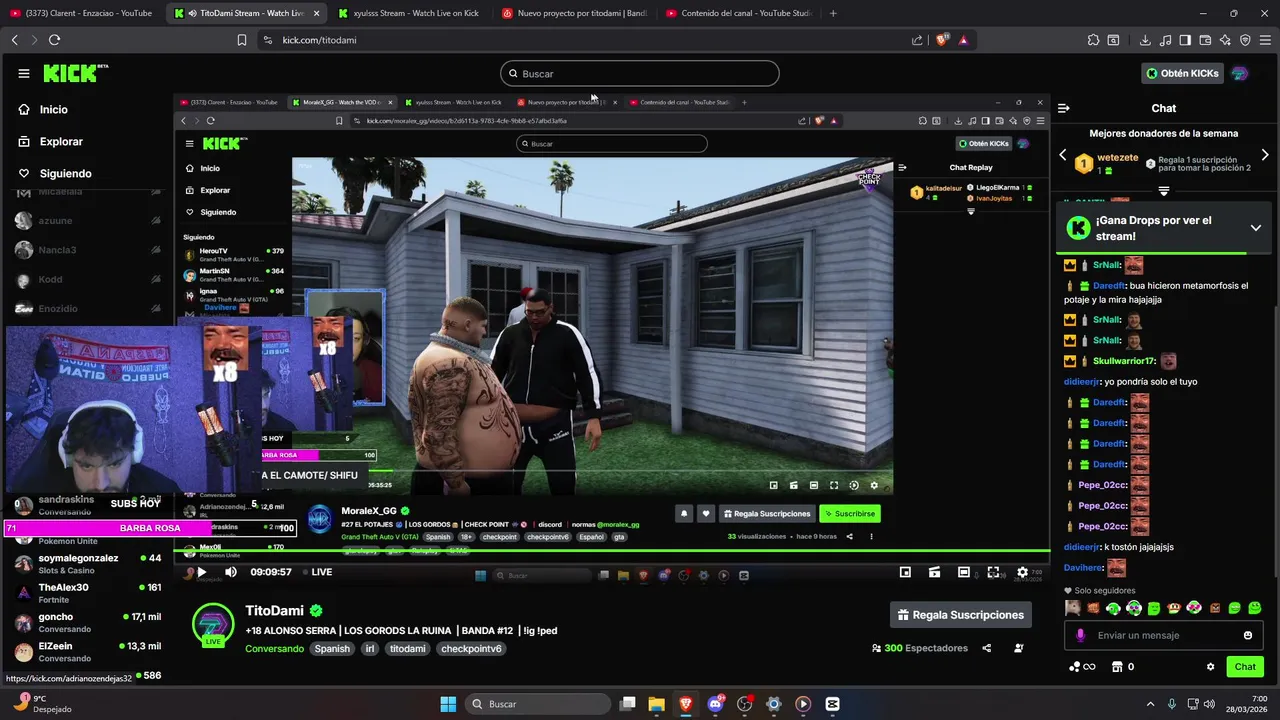Switch the player to fullscreen
The height and width of the screenshot is (720, 1280).
coord(993,572)
